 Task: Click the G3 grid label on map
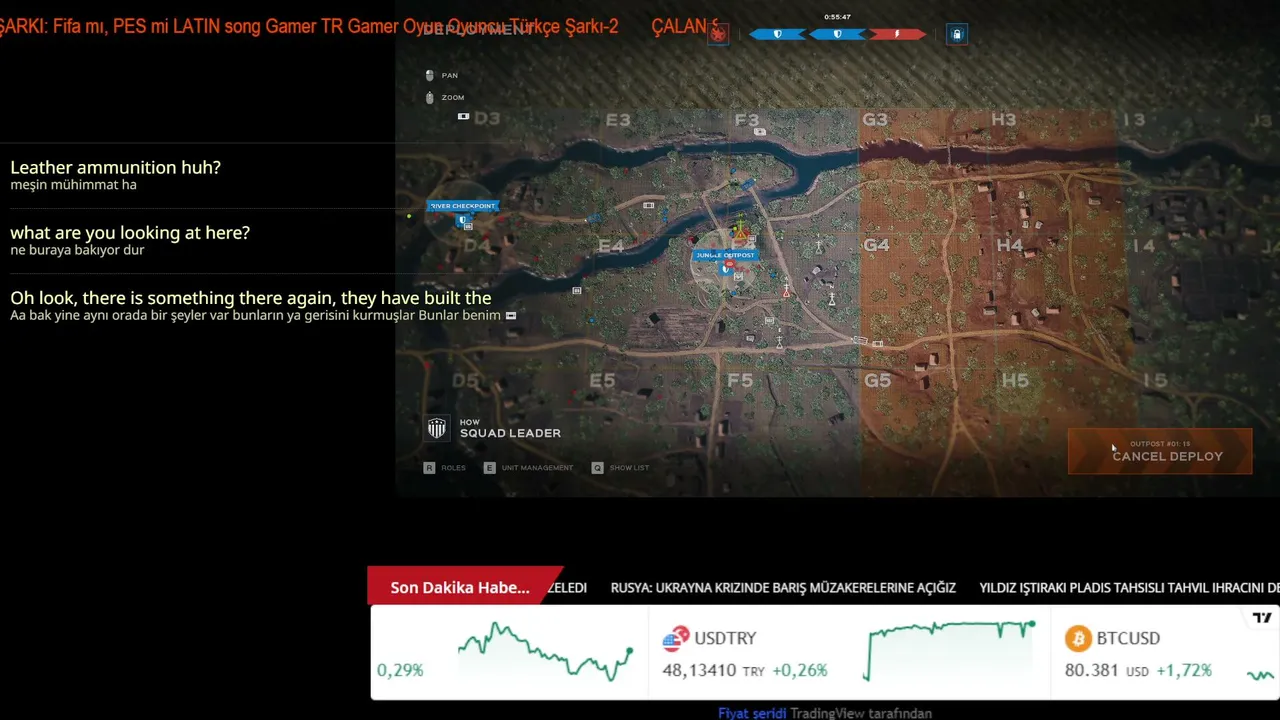coord(875,120)
